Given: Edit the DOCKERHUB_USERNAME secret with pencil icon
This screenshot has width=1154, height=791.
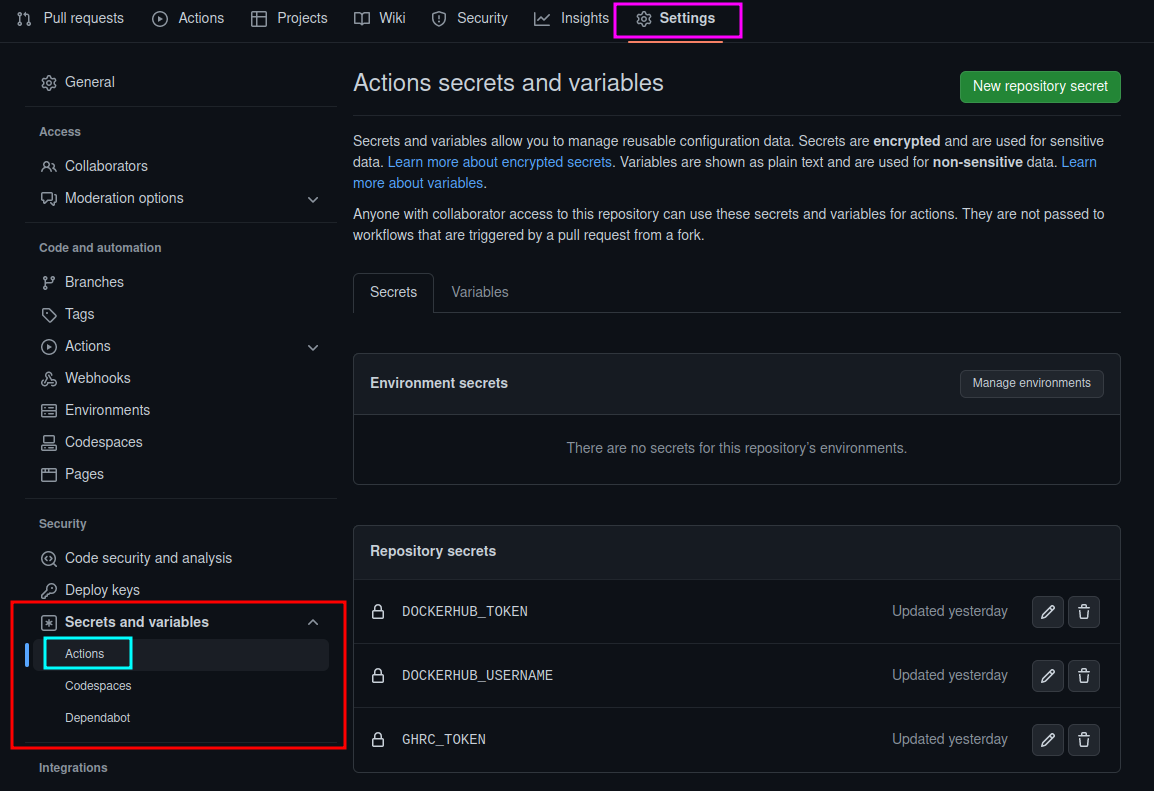Looking at the screenshot, I should (x=1047, y=676).
